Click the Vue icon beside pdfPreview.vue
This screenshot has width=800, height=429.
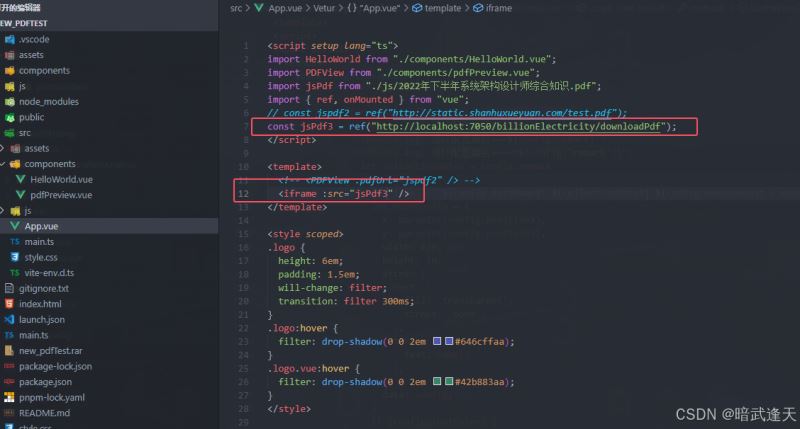coord(20,195)
